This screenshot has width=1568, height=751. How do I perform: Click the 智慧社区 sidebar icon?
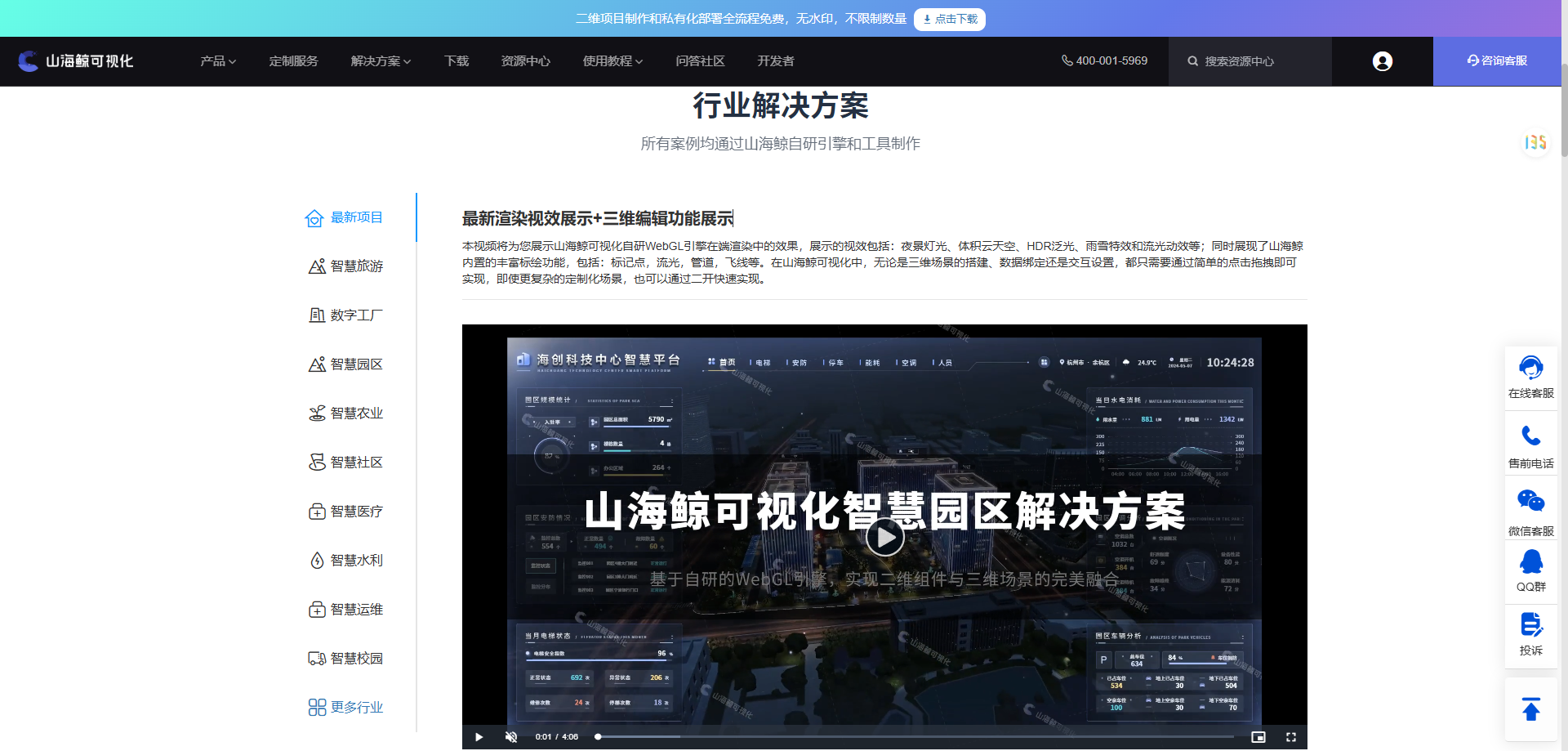click(x=317, y=463)
